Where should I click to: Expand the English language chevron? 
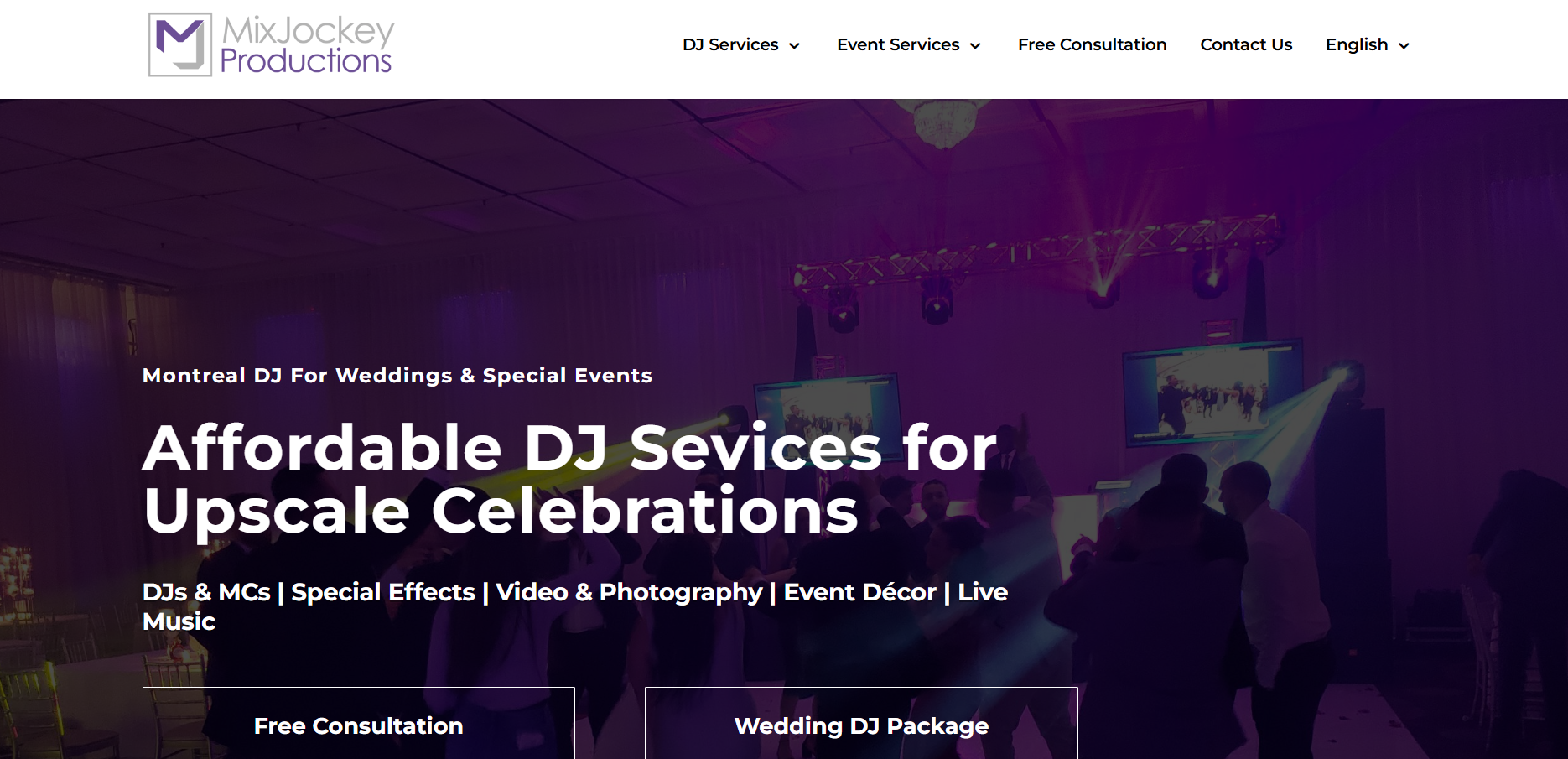(1404, 46)
